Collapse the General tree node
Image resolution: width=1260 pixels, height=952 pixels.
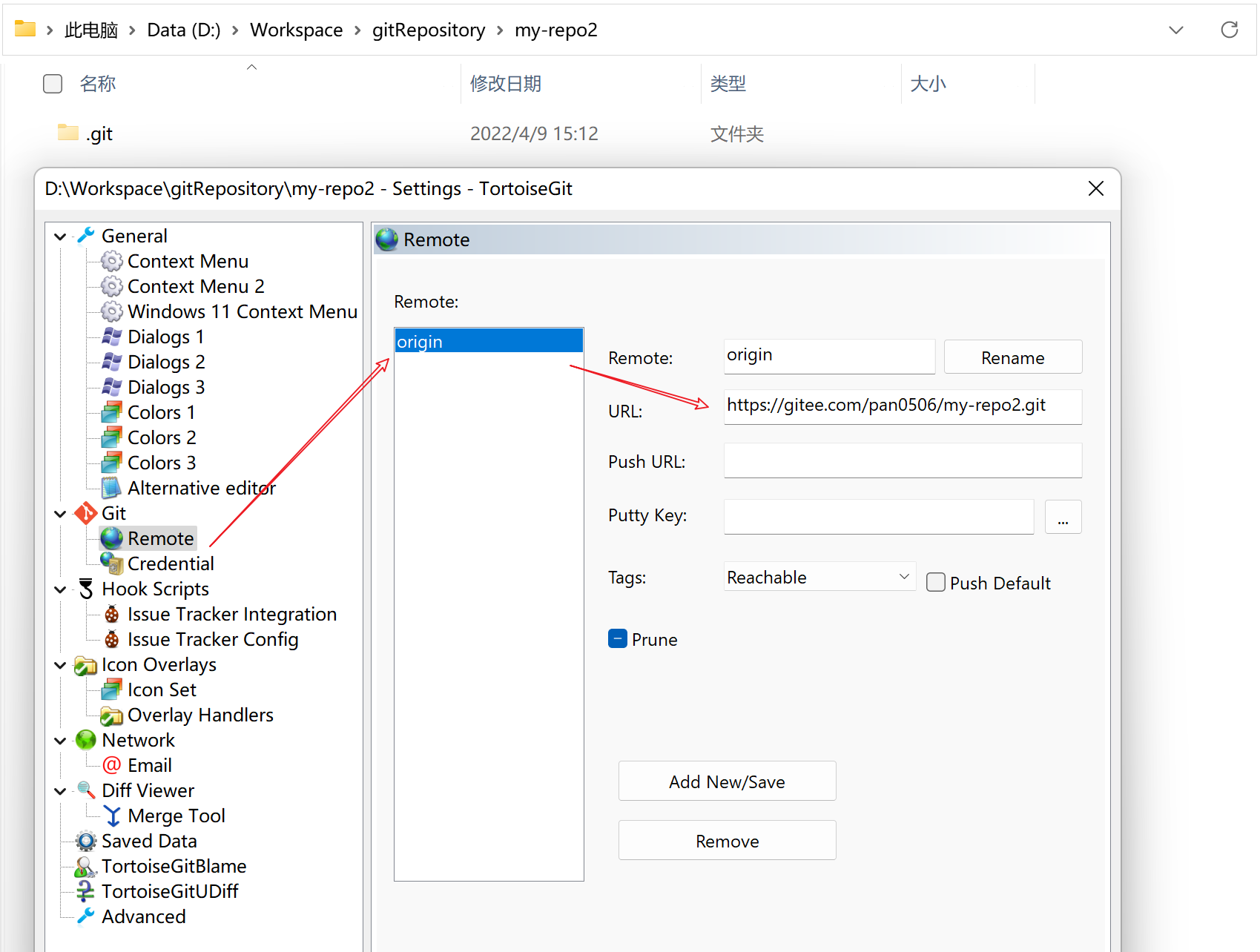click(x=60, y=237)
